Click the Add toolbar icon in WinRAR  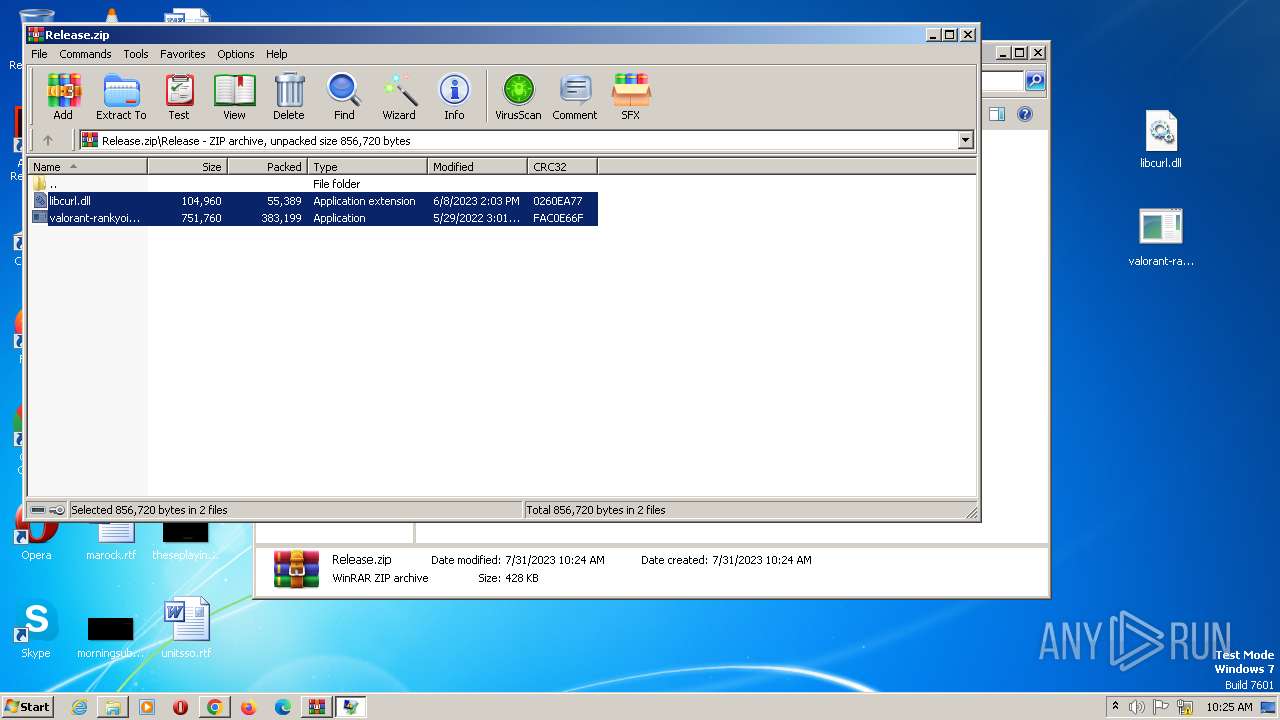coord(63,97)
